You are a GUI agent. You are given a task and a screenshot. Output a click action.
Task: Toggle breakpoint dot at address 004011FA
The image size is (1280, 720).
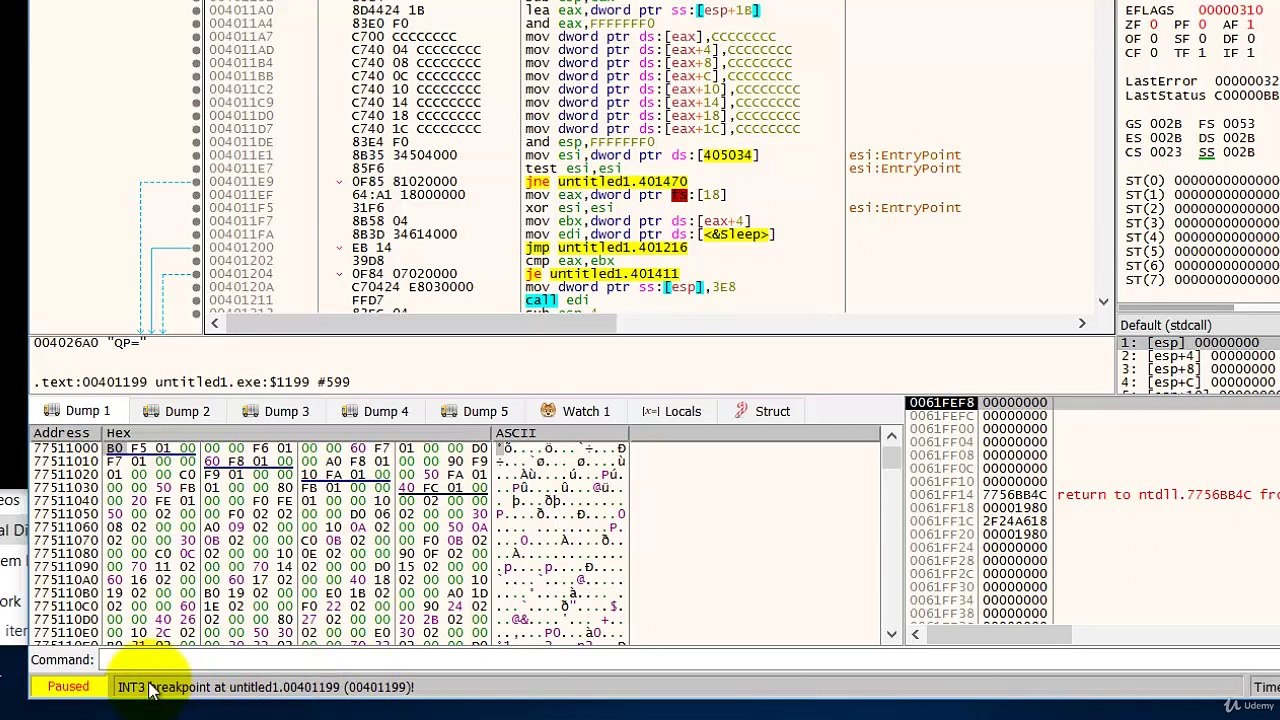196,234
